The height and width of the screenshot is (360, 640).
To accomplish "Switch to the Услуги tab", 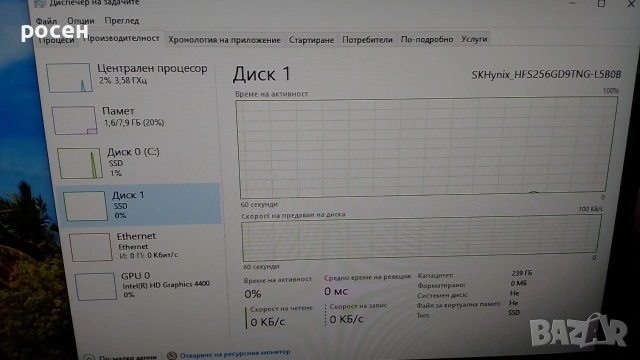I will [x=474, y=39].
